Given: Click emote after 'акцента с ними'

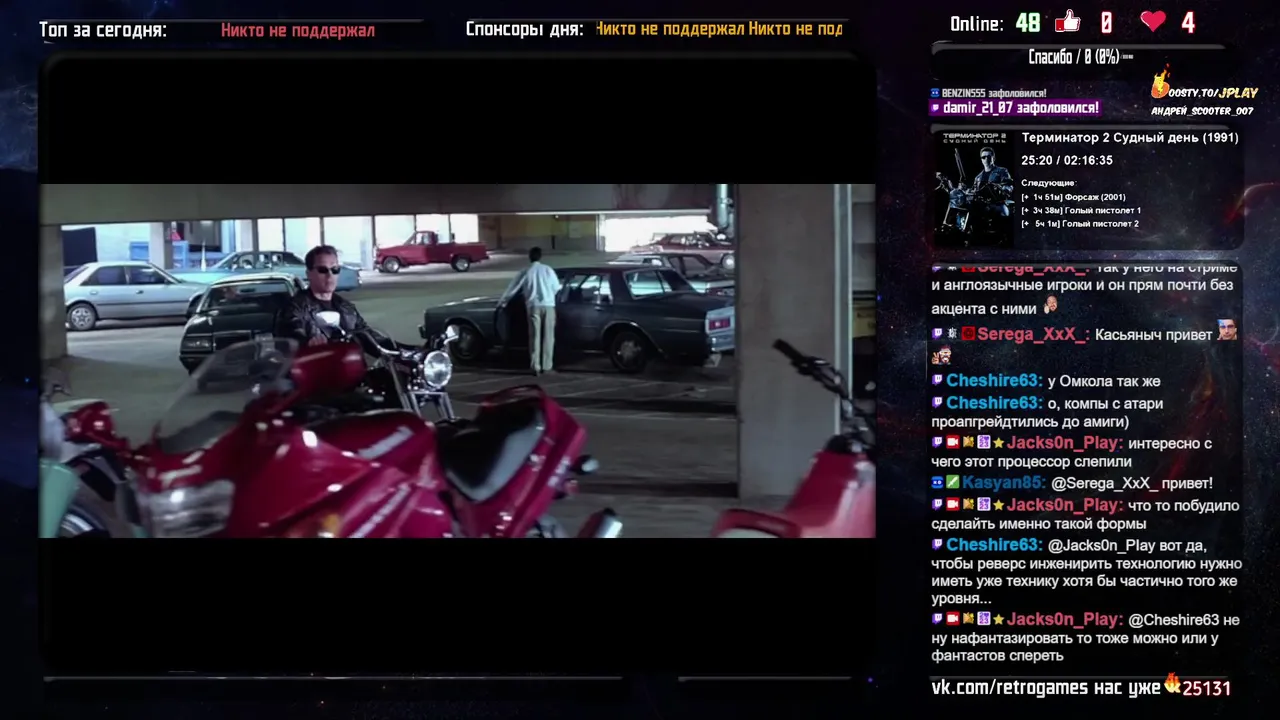Looking at the screenshot, I should pos(1051,305).
